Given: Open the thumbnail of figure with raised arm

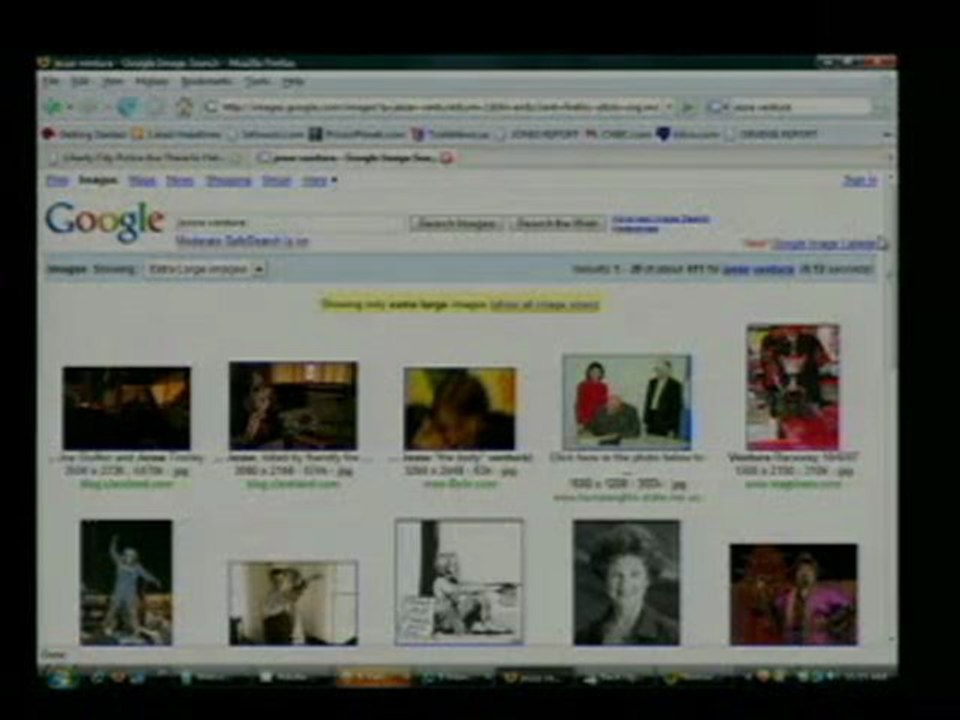Looking at the screenshot, I should pos(126,582).
